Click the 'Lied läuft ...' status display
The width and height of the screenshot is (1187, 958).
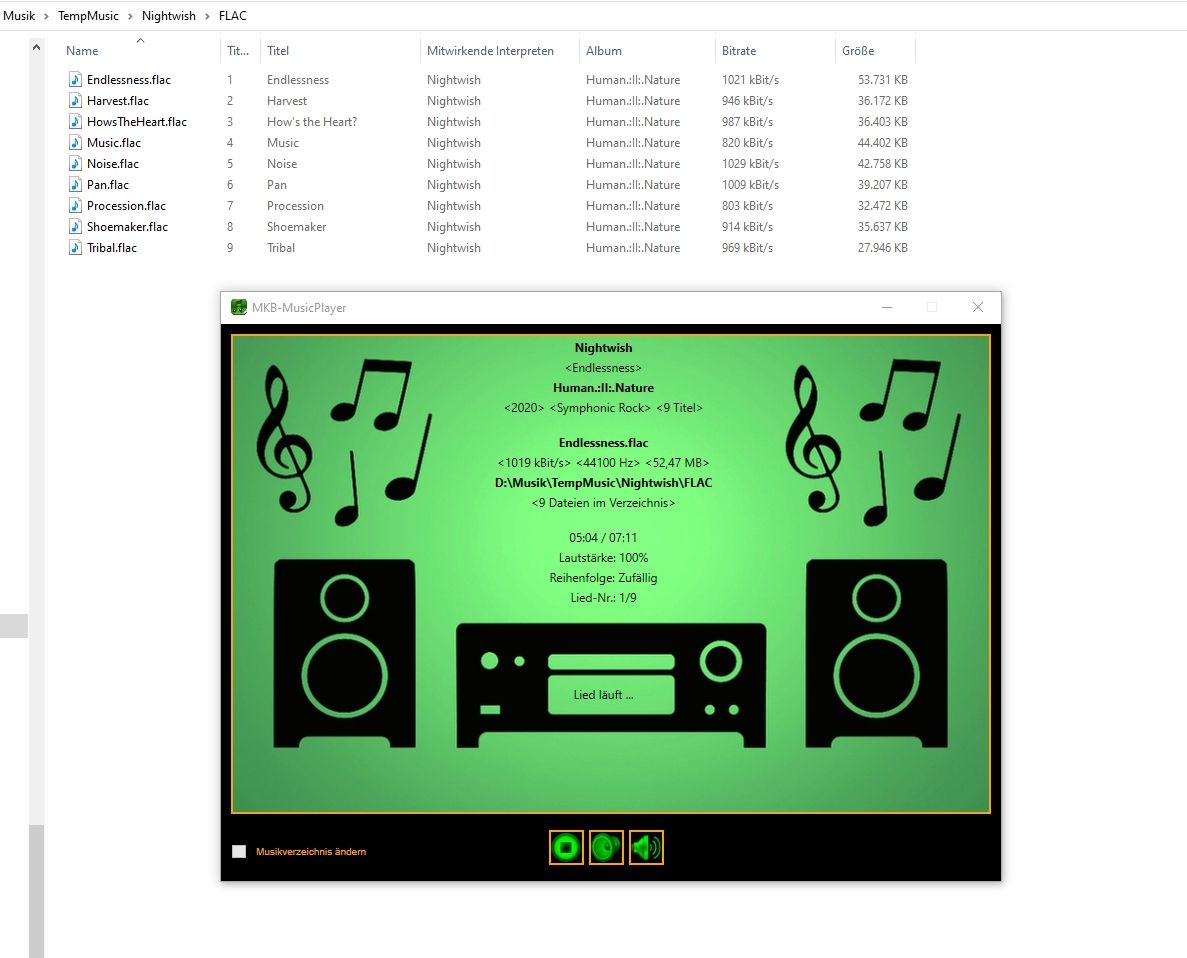coord(611,694)
